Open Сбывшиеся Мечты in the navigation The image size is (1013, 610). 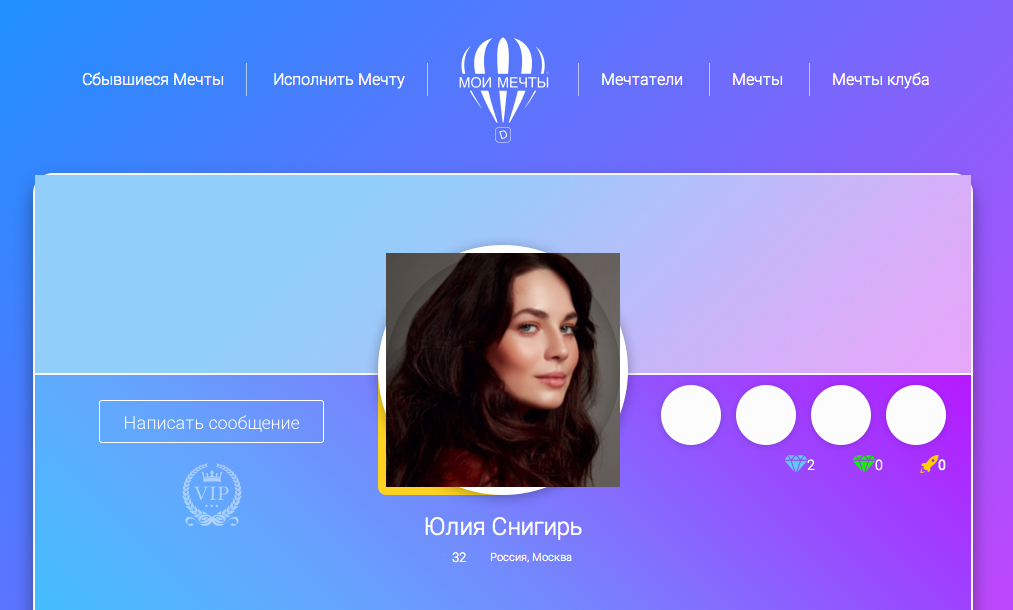tap(153, 79)
